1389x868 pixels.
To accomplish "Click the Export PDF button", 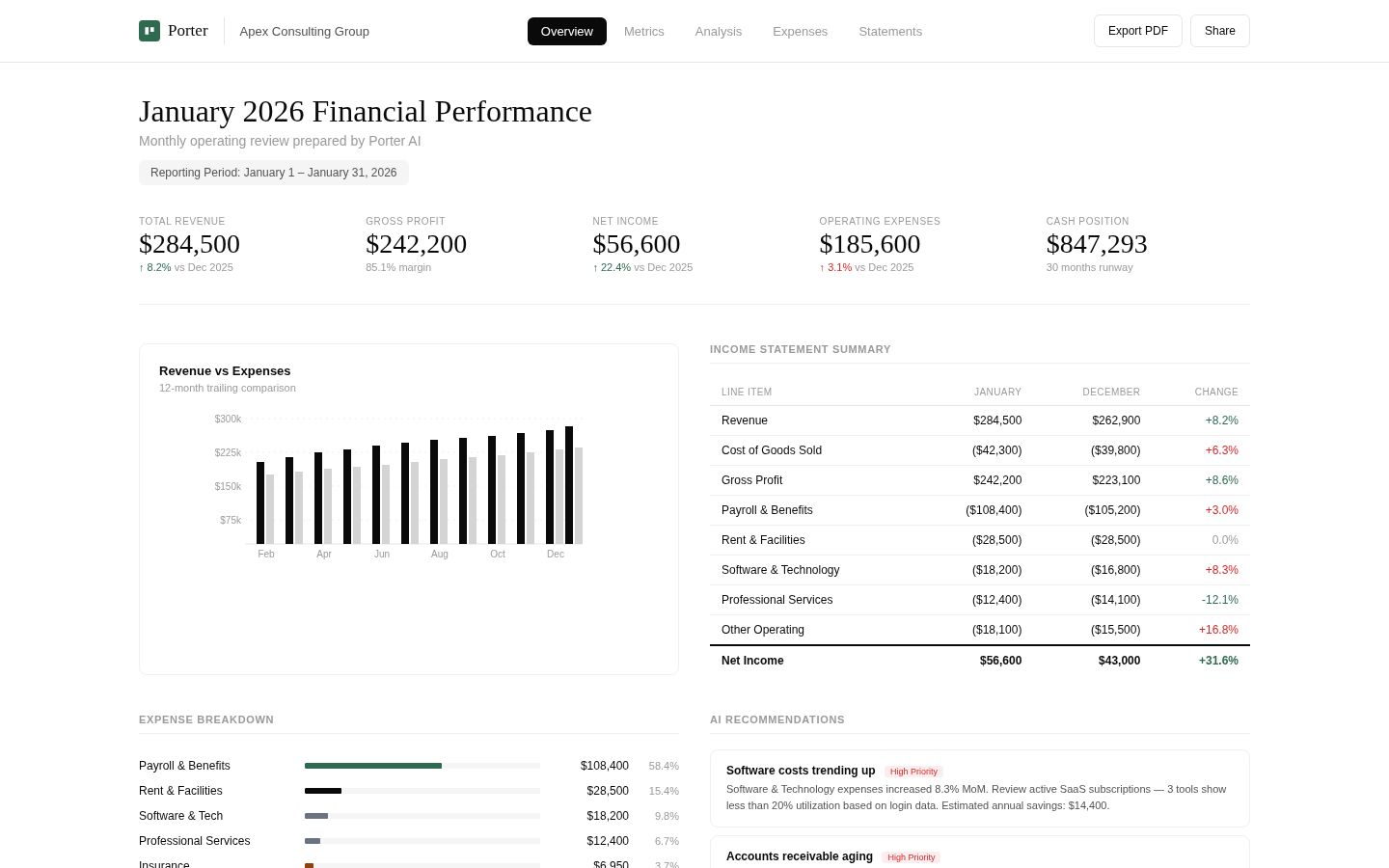I will pos(1137,31).
